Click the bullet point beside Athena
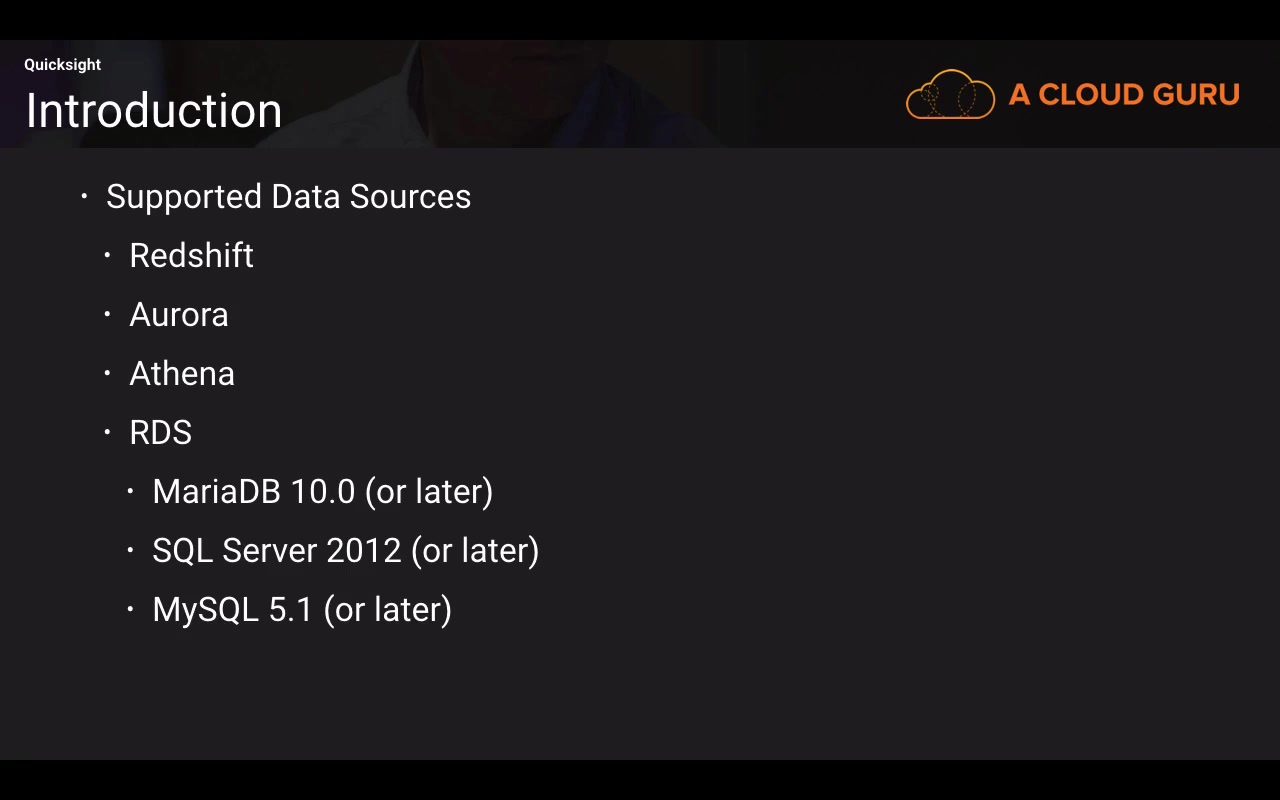Viewport: 1280px width, 800px height. pos(107,373)
